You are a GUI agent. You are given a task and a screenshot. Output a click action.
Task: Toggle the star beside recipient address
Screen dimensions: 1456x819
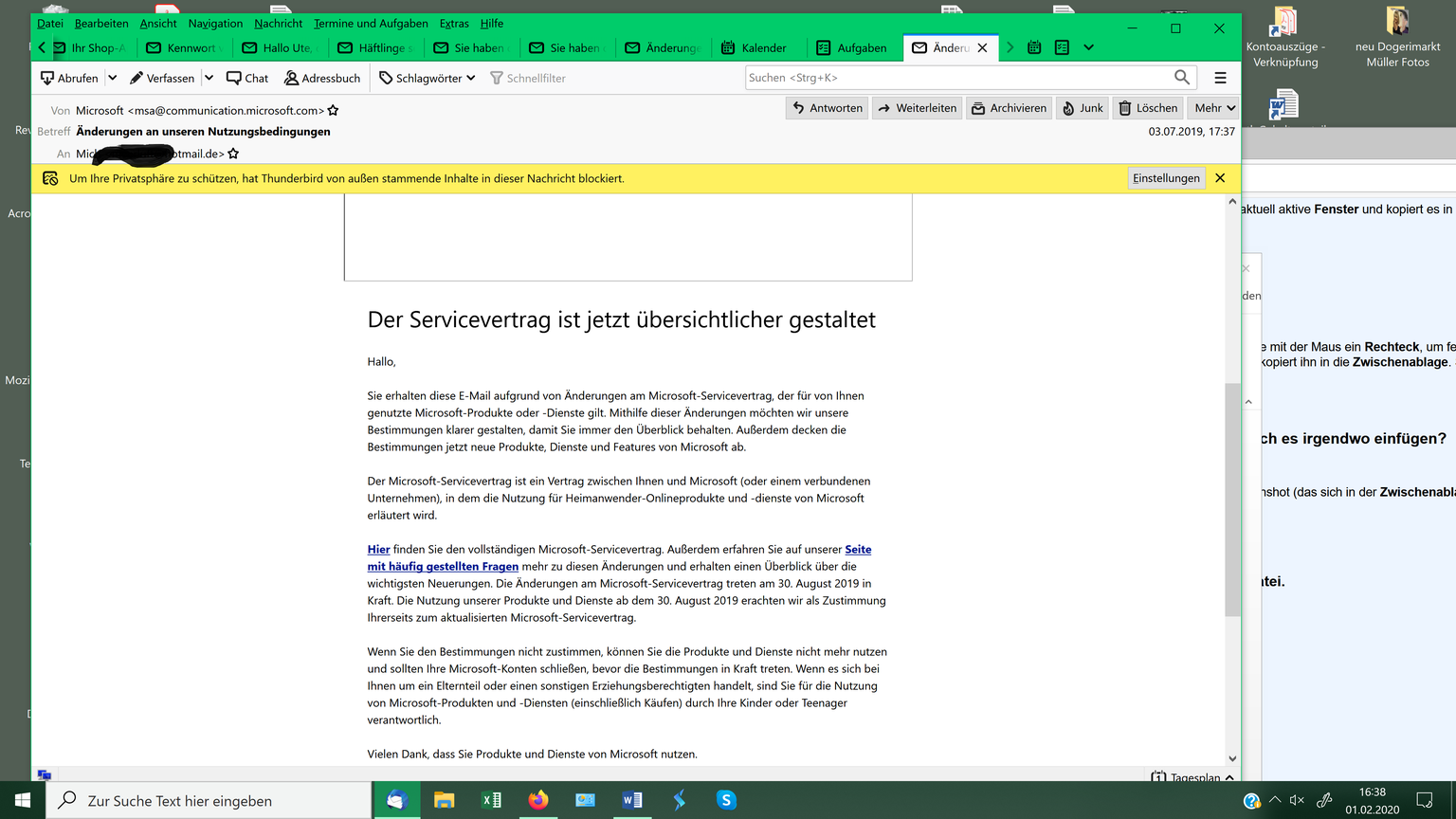[233, 154]
